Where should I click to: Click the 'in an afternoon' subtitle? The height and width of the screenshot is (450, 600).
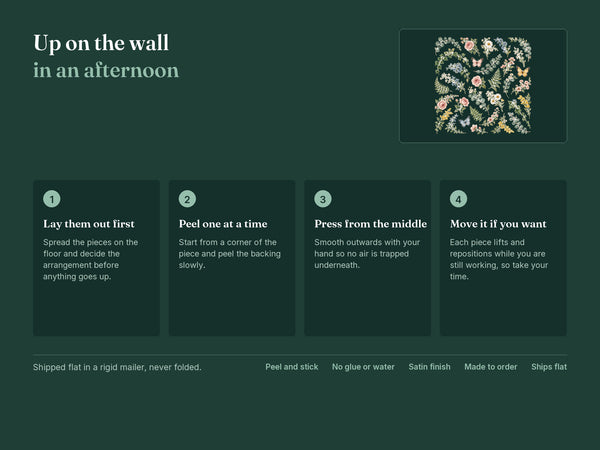[106, 70]
